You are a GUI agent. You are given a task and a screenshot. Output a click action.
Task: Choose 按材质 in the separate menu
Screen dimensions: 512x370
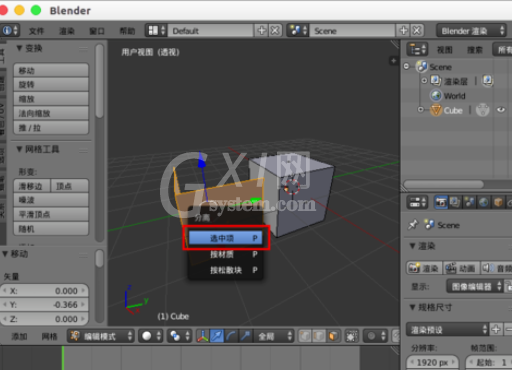click(x=226, y=254)
